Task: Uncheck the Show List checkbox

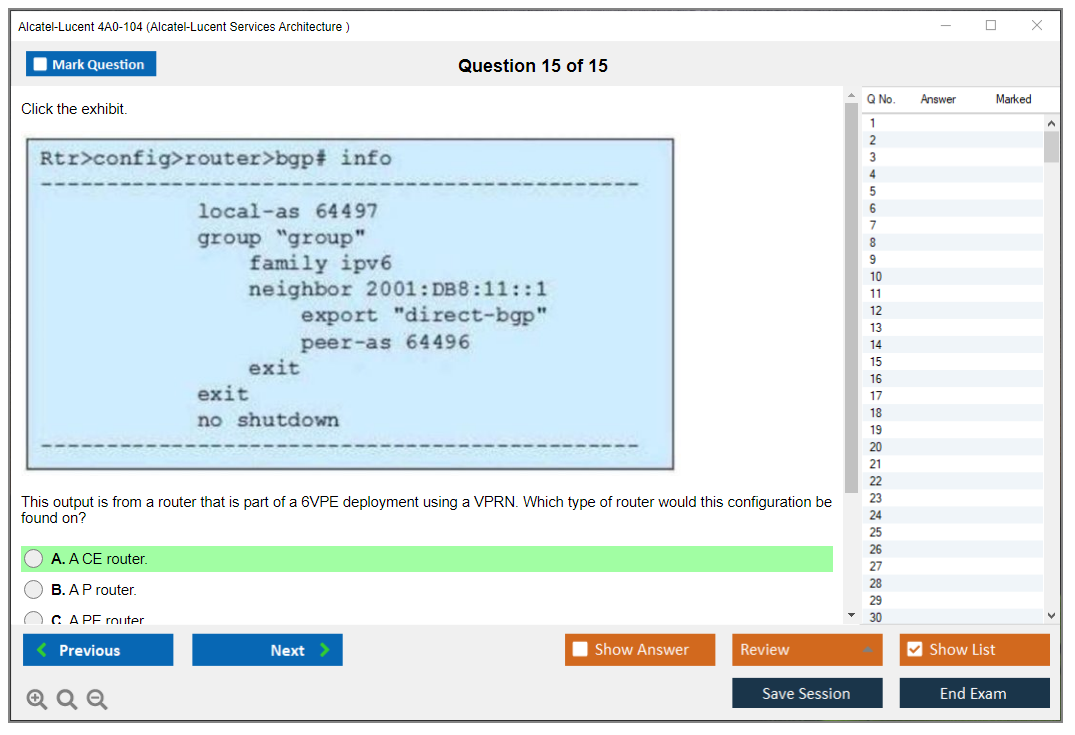Action: pyautogui.click(x=914, y=650)
